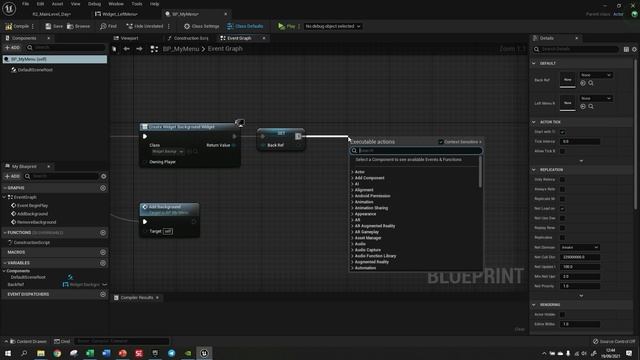Collapse the Variables section
Viewport: 640px width, 360px height.
(x=5, y=263)
